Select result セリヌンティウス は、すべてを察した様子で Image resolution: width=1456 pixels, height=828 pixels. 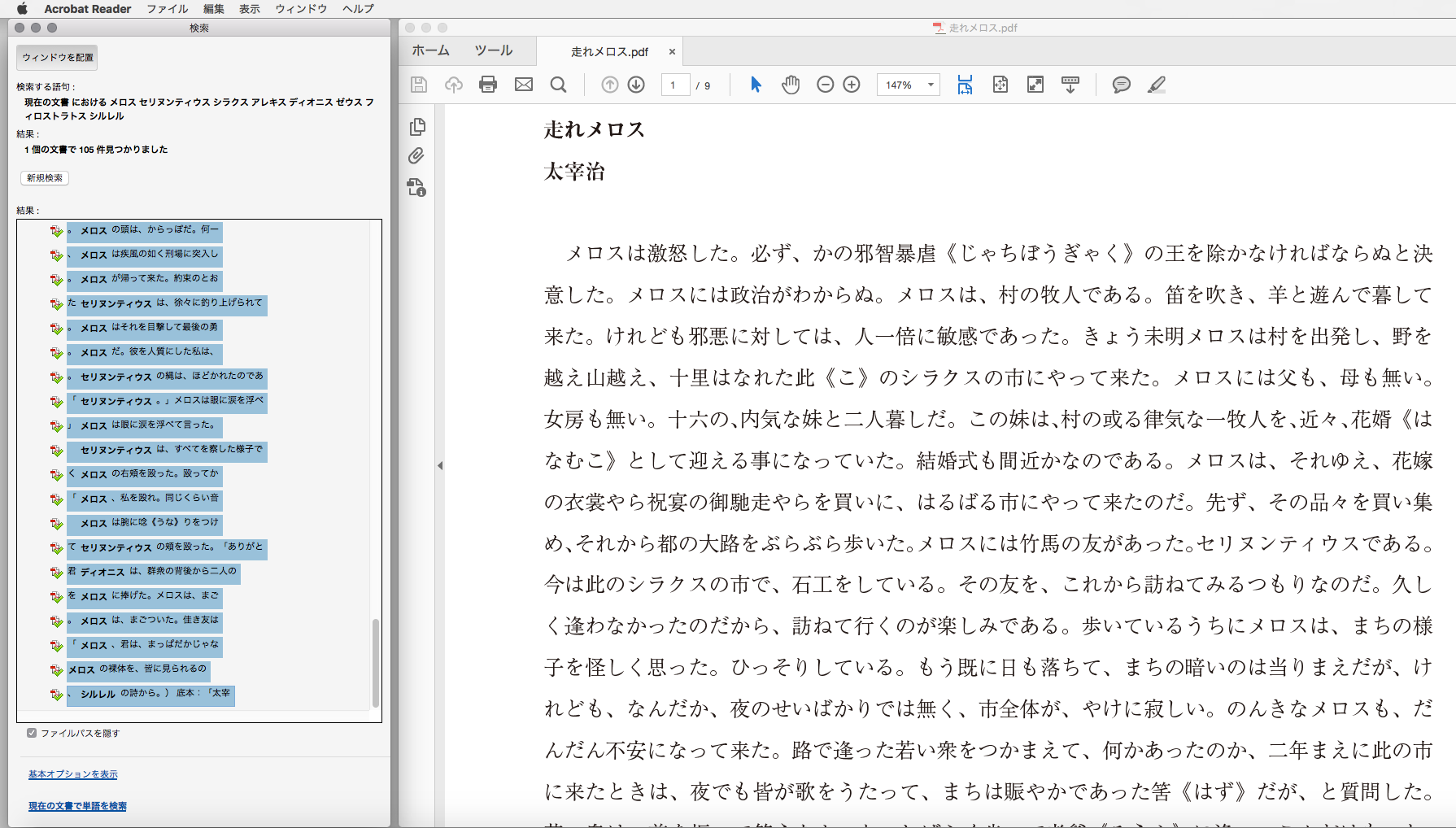pos(167,451)
